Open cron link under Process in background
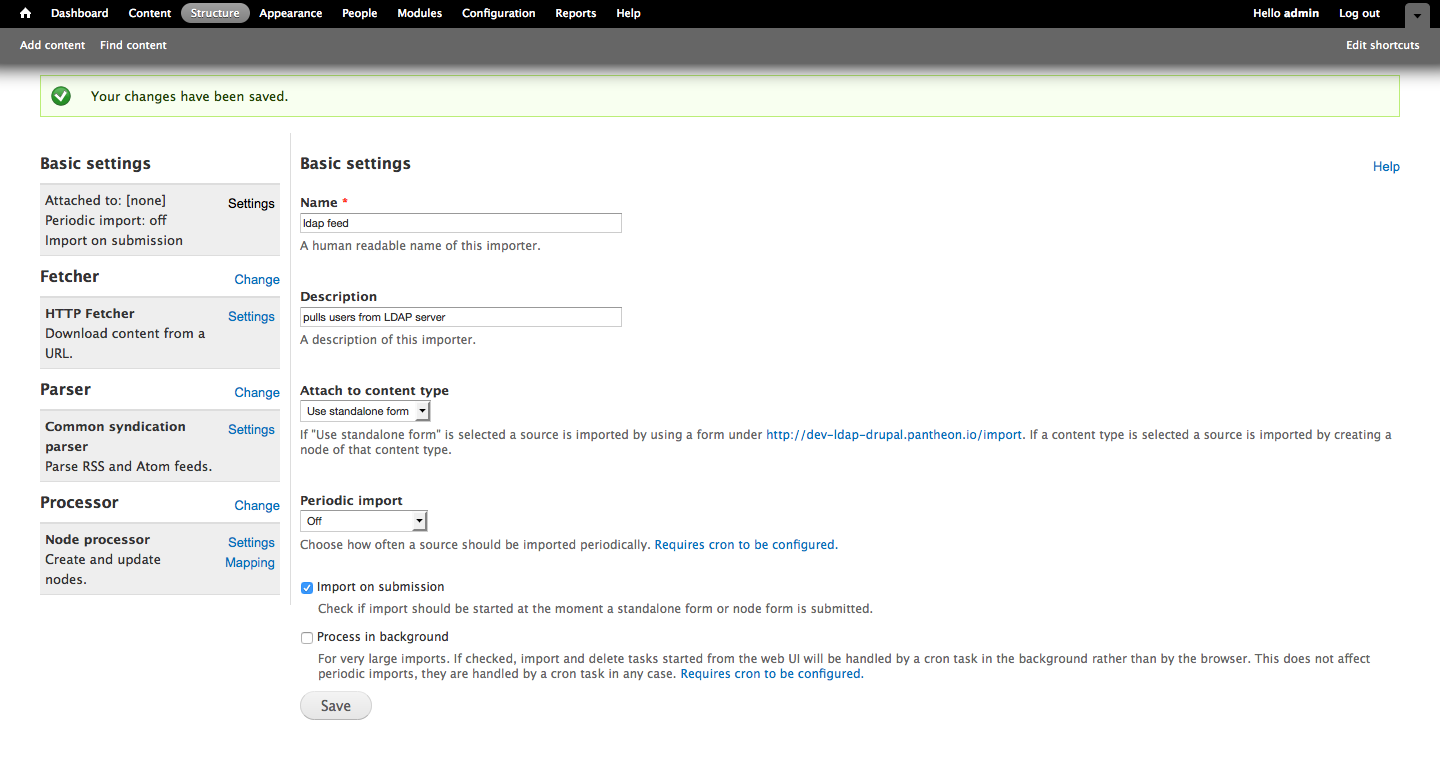This screenshot has height=774, width=1440. coord(771,674)
